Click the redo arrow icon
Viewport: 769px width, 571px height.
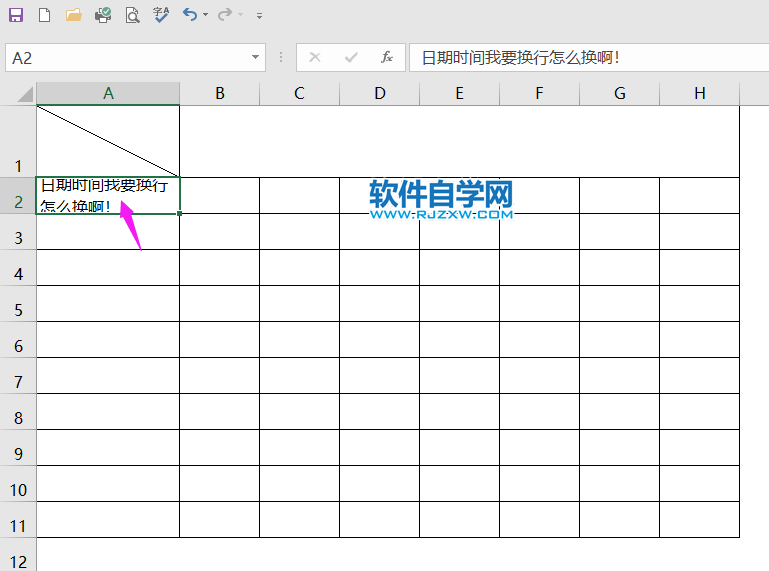pyautogui.click(x=225, y=15)
